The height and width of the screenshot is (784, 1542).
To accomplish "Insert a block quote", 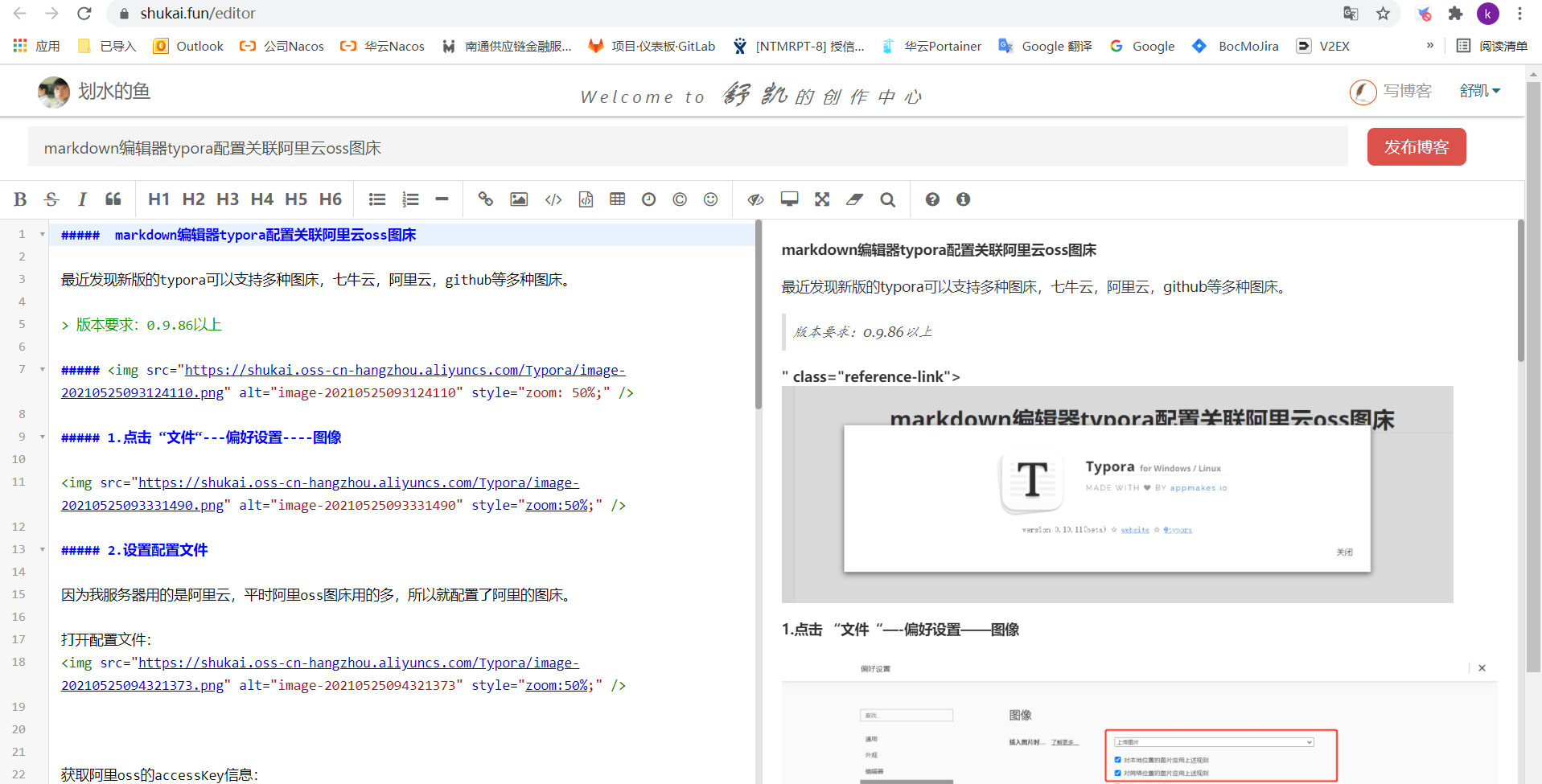I will pos(113,199).
